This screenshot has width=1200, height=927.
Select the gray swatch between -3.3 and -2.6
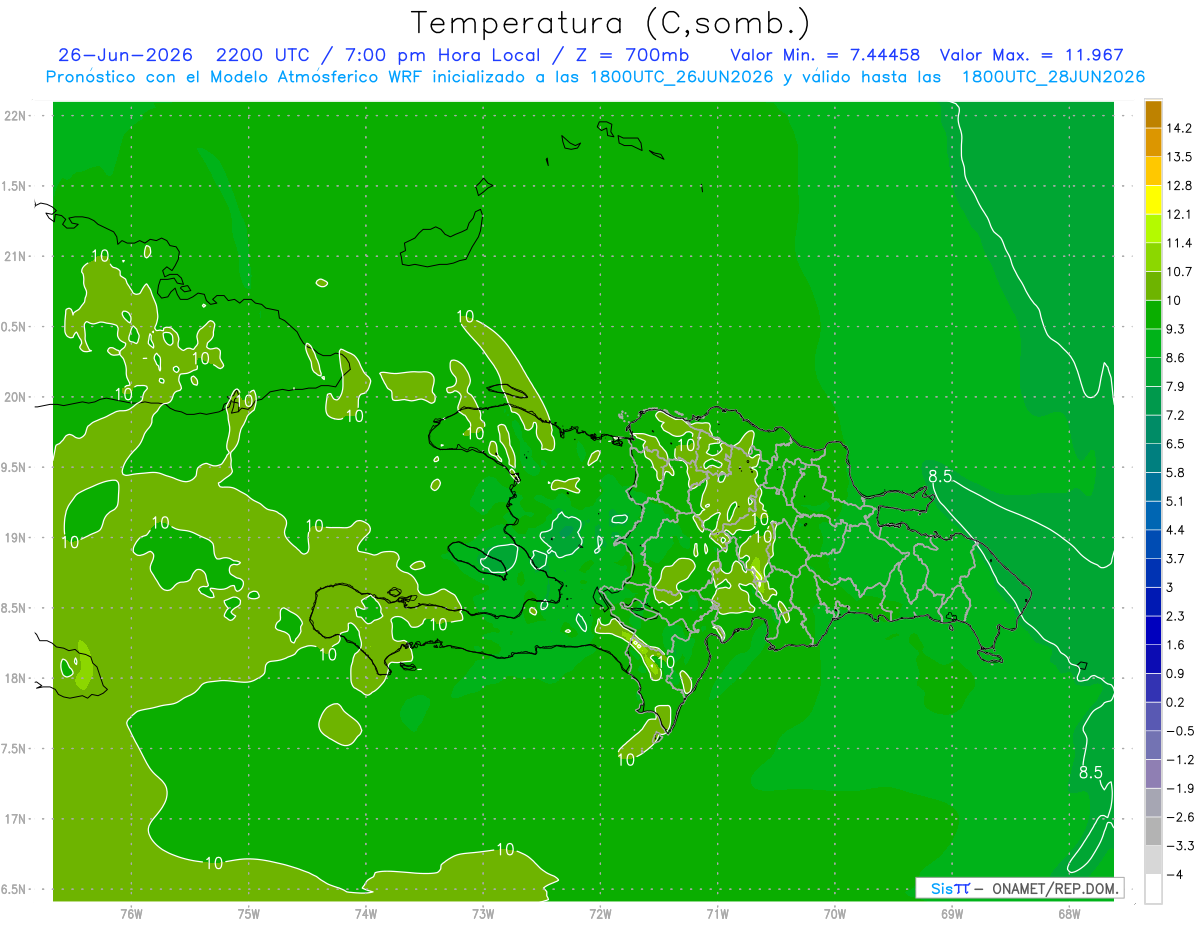click(1153, 832)
